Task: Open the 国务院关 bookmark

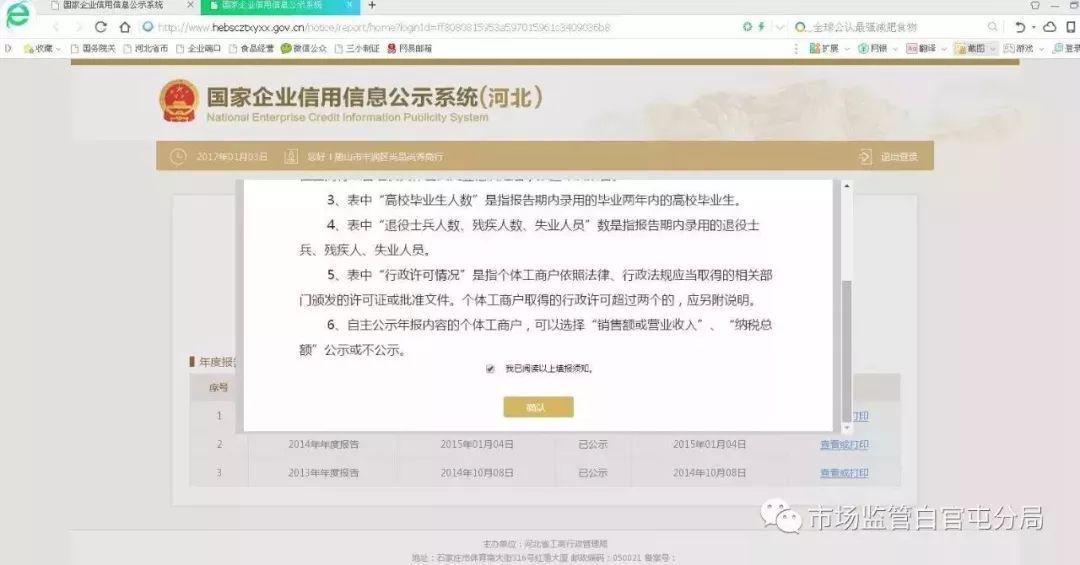Action: point(93,48)
